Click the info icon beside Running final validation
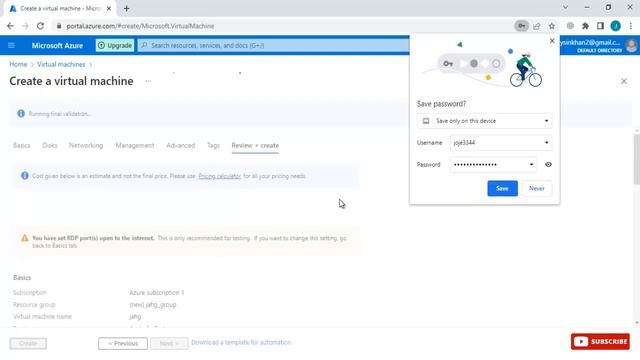The height and width of the screenshot is (360, 640). (21, 113)
